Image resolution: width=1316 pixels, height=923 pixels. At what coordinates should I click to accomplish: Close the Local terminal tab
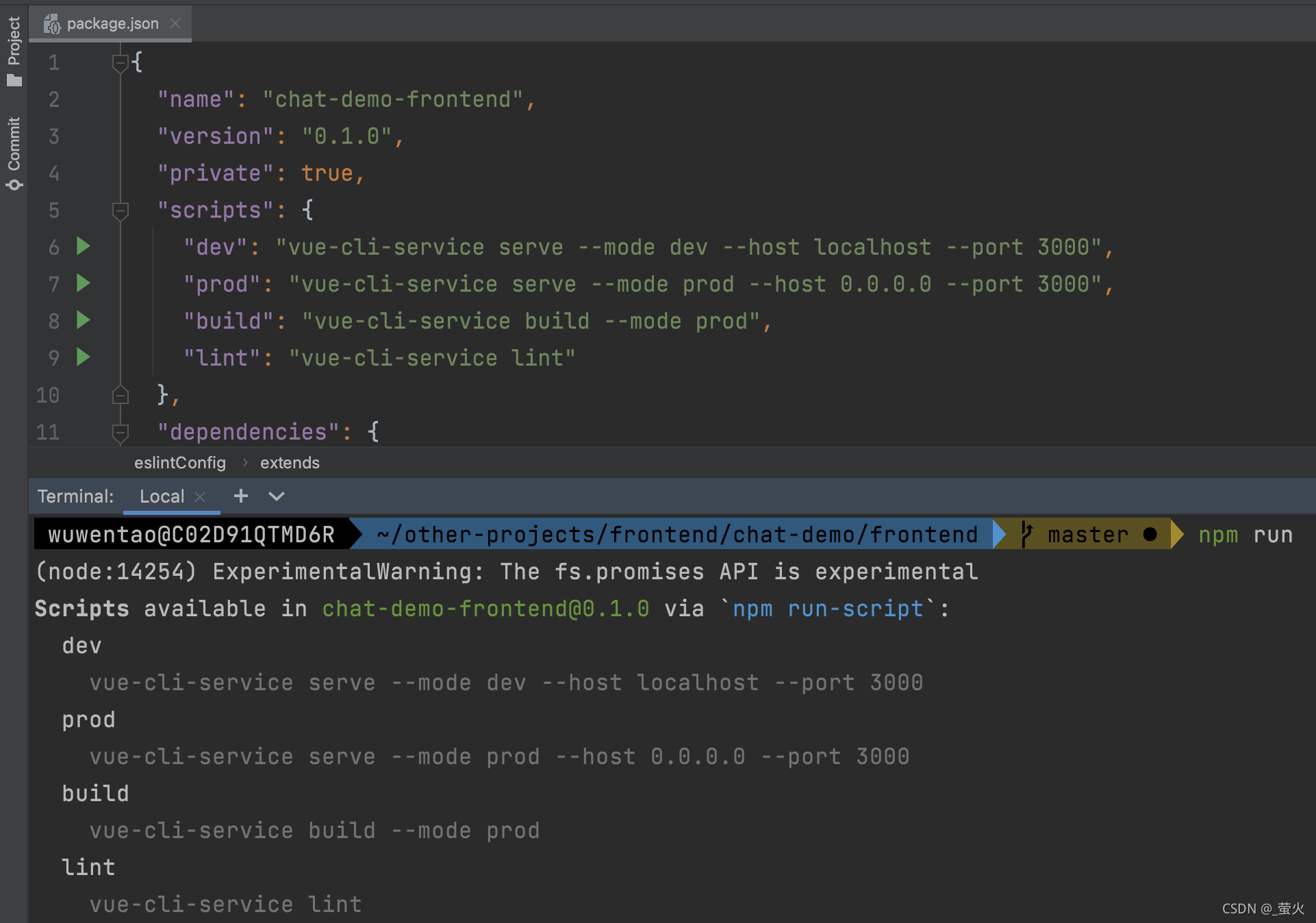click(x=200, y=497)
